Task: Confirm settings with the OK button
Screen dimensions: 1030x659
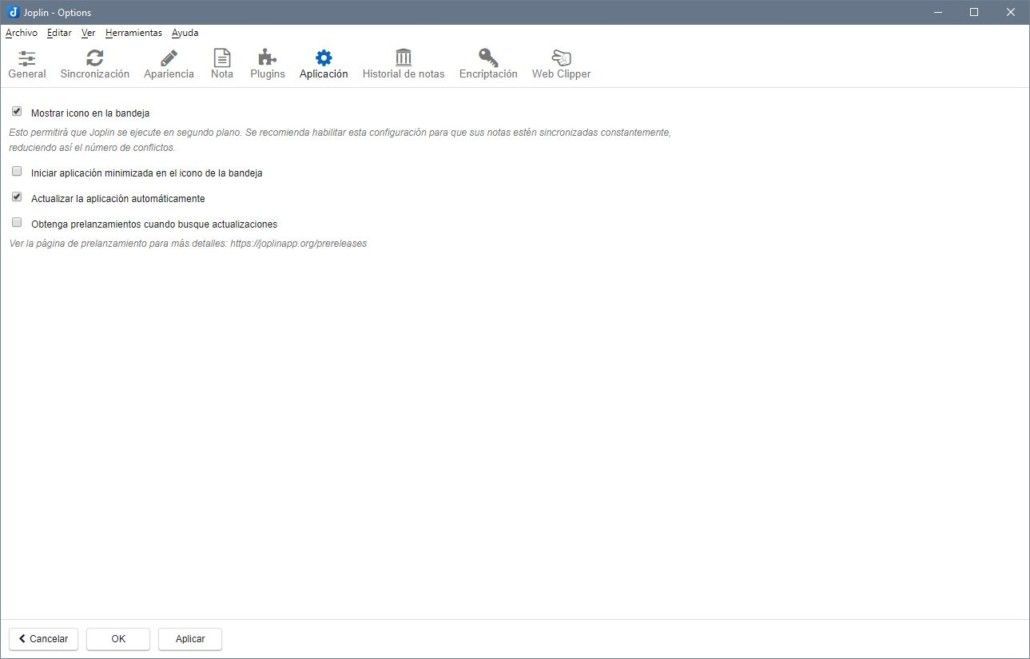Action: click(118, 639)
